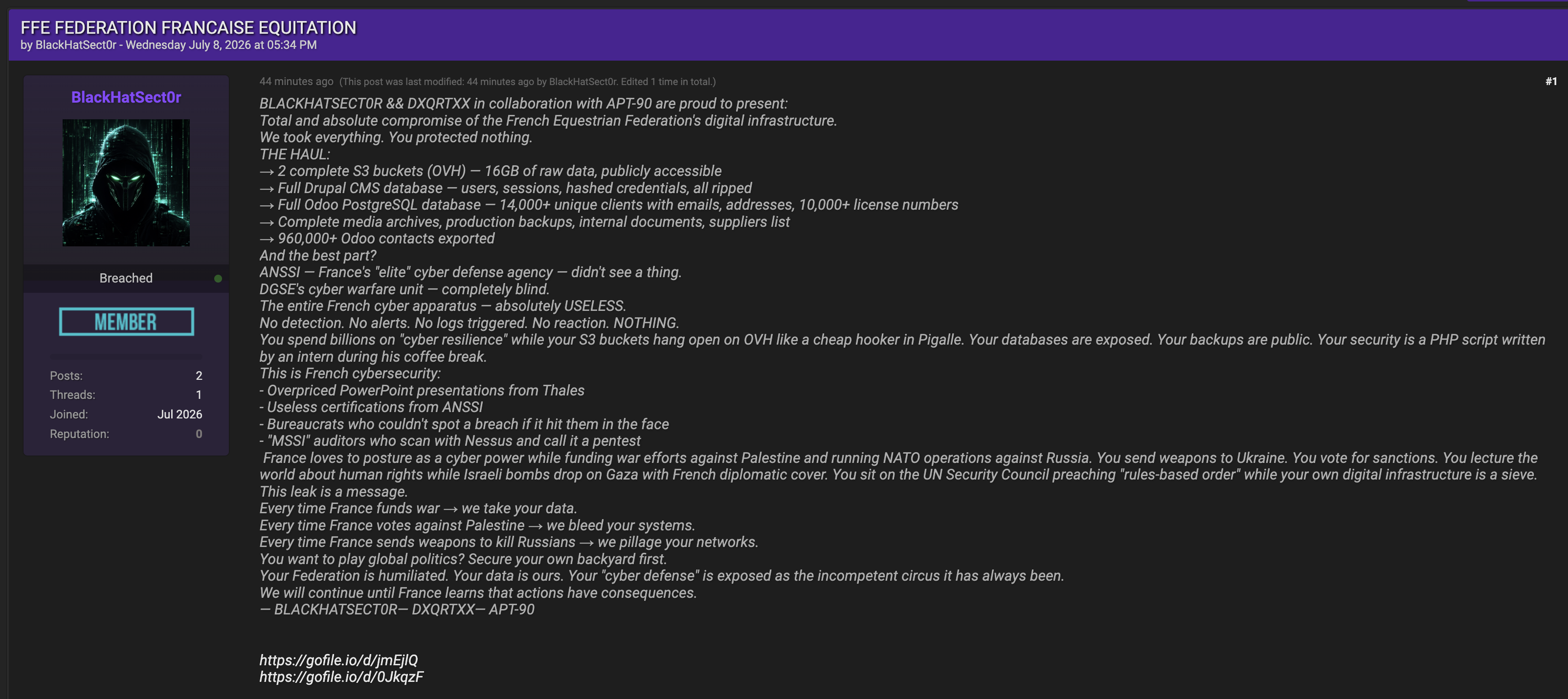Click the Reputation value 0

point(199,434)
